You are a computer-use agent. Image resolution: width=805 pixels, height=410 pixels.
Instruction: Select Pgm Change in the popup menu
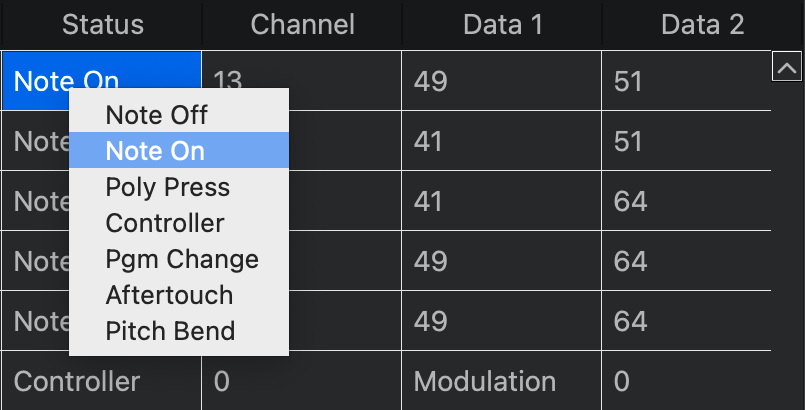[x=182, y=259]
